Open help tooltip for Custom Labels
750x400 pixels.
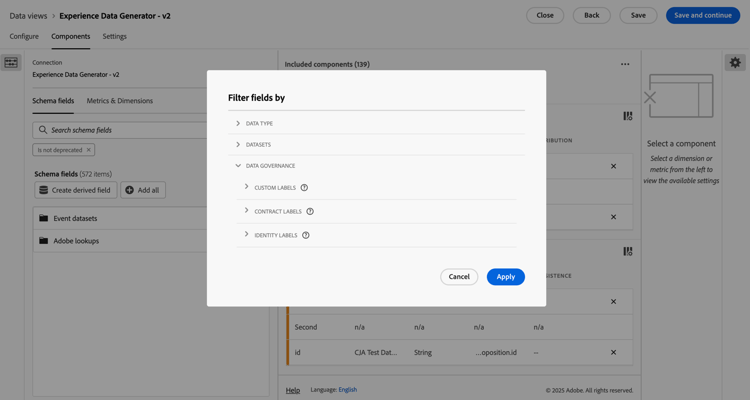[x=304, y=188]
